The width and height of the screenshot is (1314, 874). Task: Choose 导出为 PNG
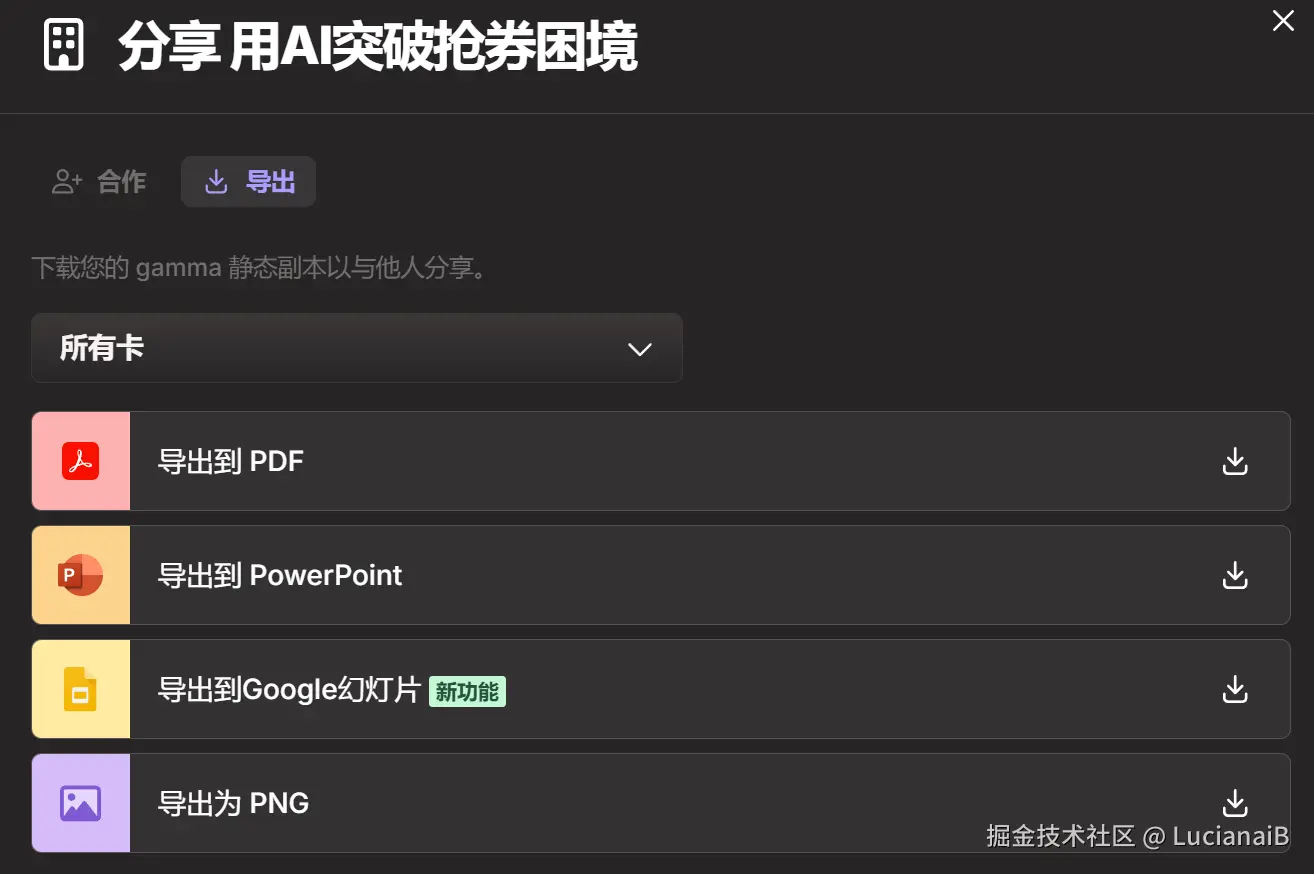(234, 803)
